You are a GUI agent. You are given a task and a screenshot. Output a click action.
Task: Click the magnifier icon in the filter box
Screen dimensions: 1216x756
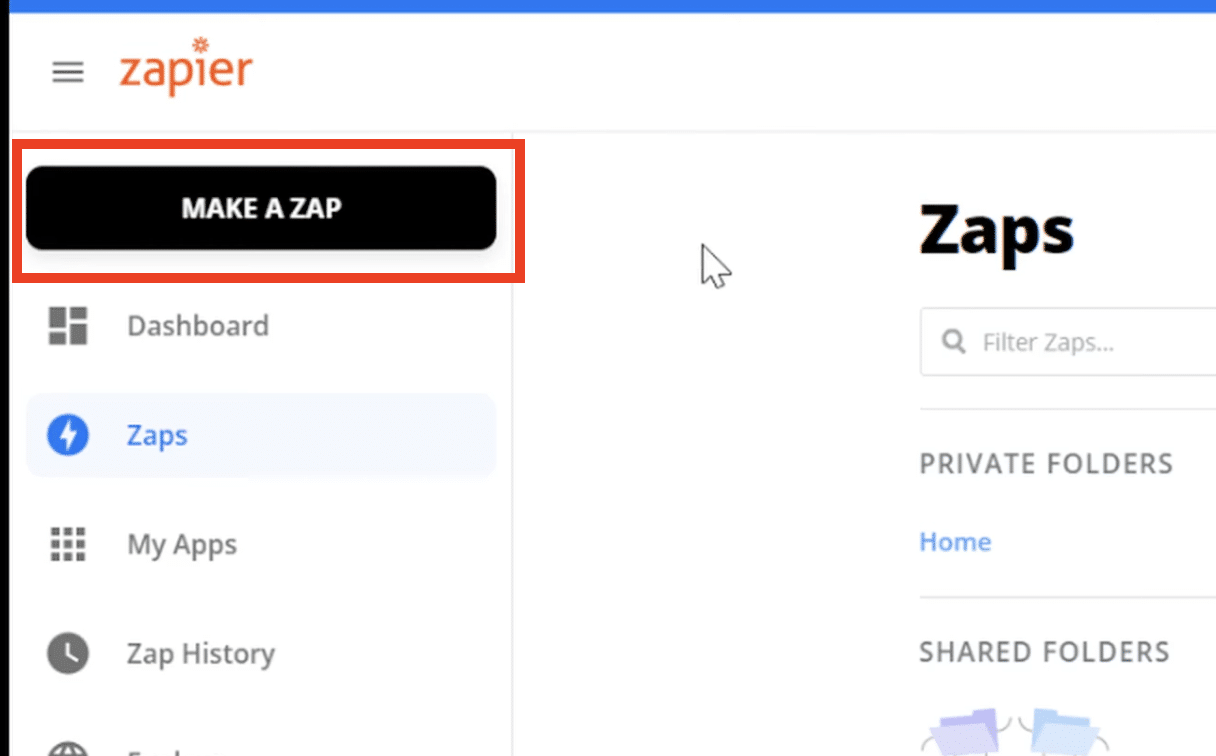(954, 343)
